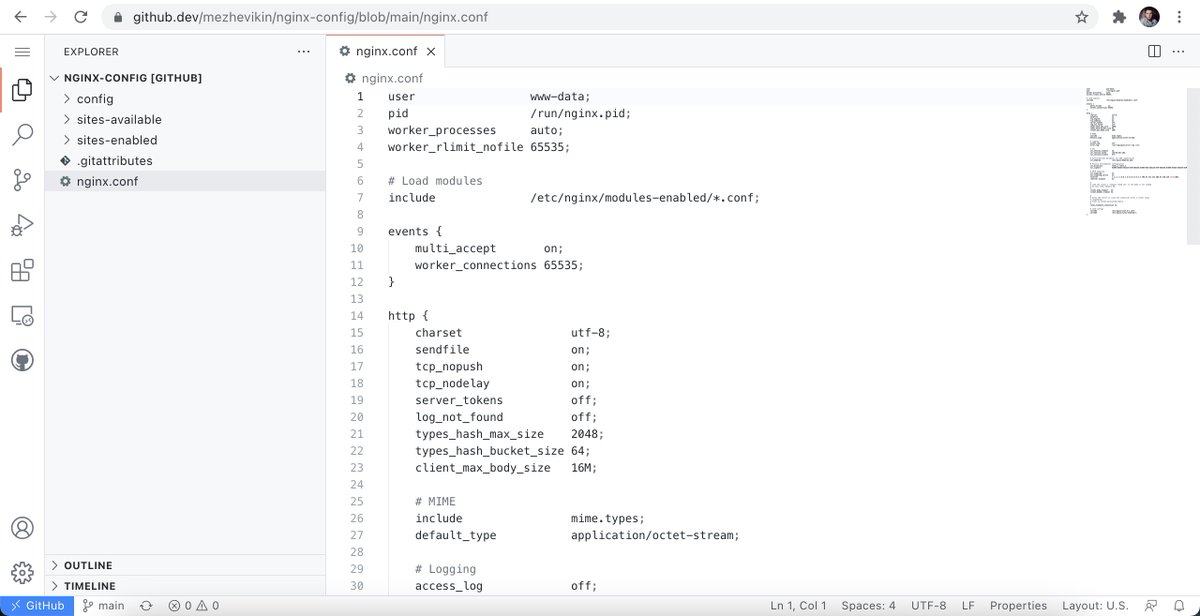Screen dimensions: 1200x616
Task: Click the browser back arrow
Action: [20, 17]
